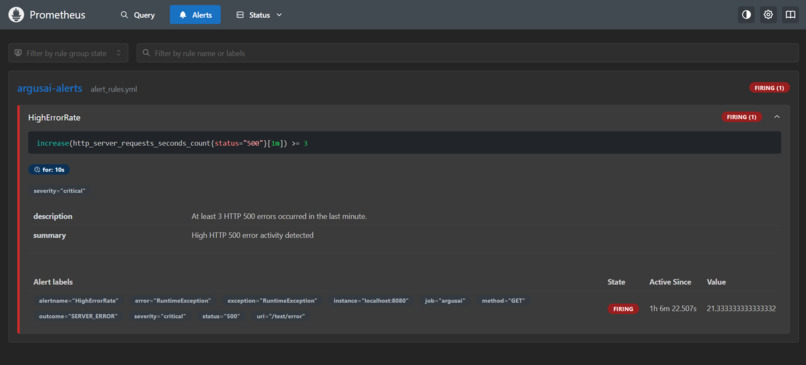Click the HighErrorRate FIRING (1) badge
This screenshot has height=365, width=806.
point(742,117)
